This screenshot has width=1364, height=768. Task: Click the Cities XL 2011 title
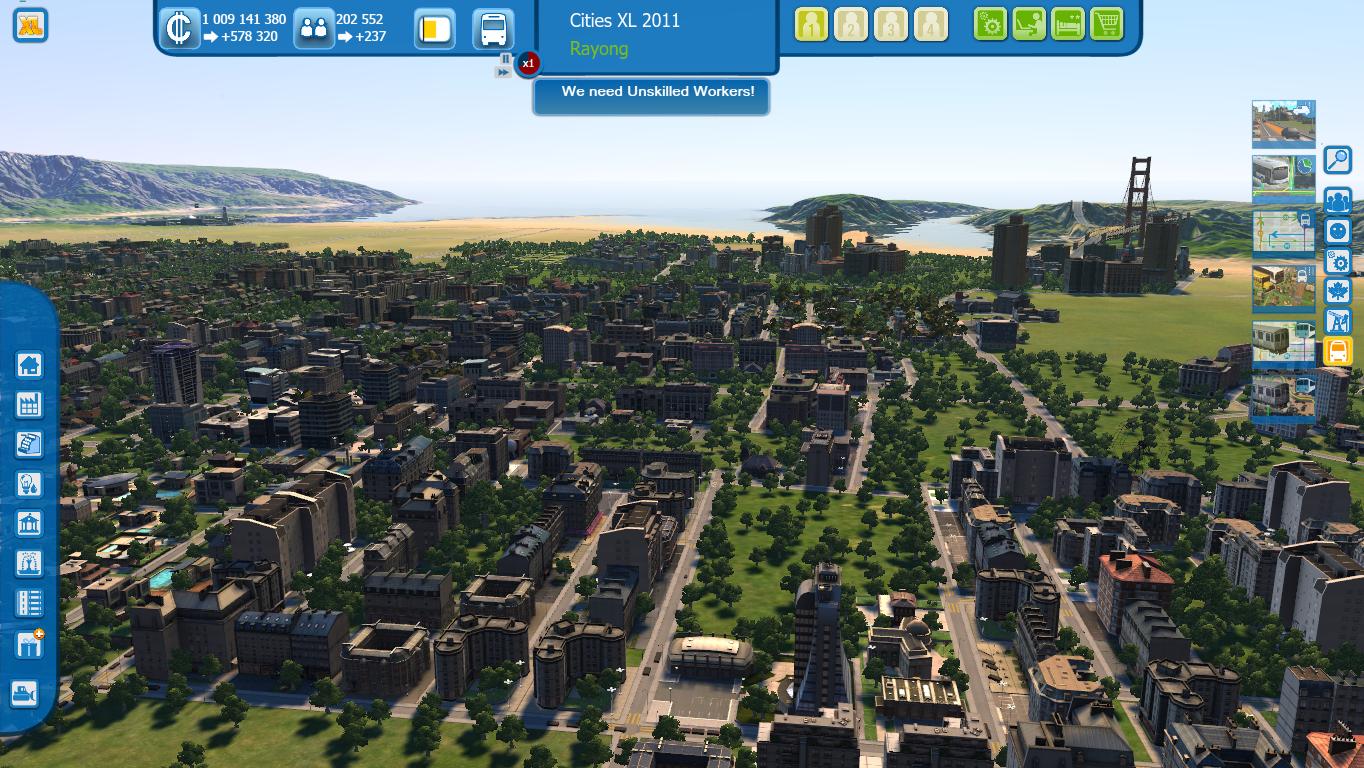pos(625,20)
